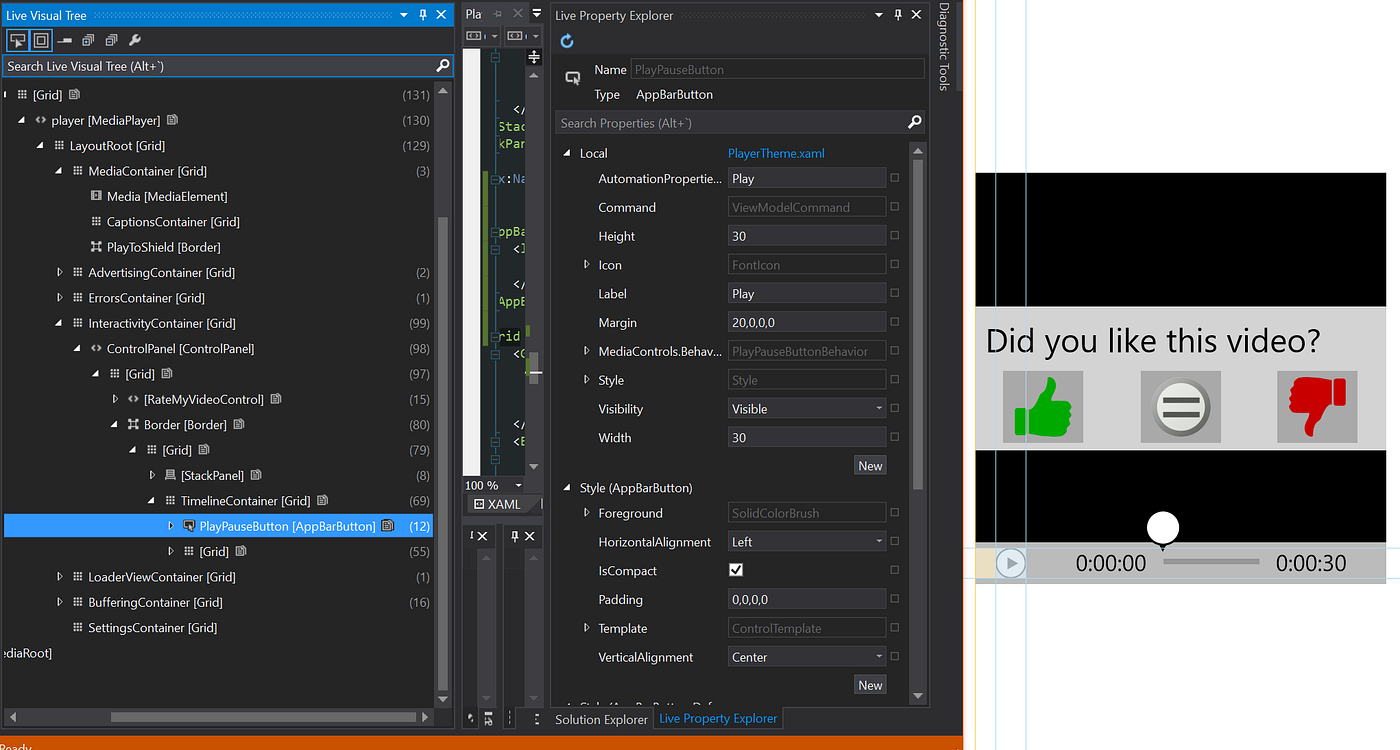Switch to the XAML view tab
The height and width of the screenshot is (750, 1400).
(x=503, y=504)
